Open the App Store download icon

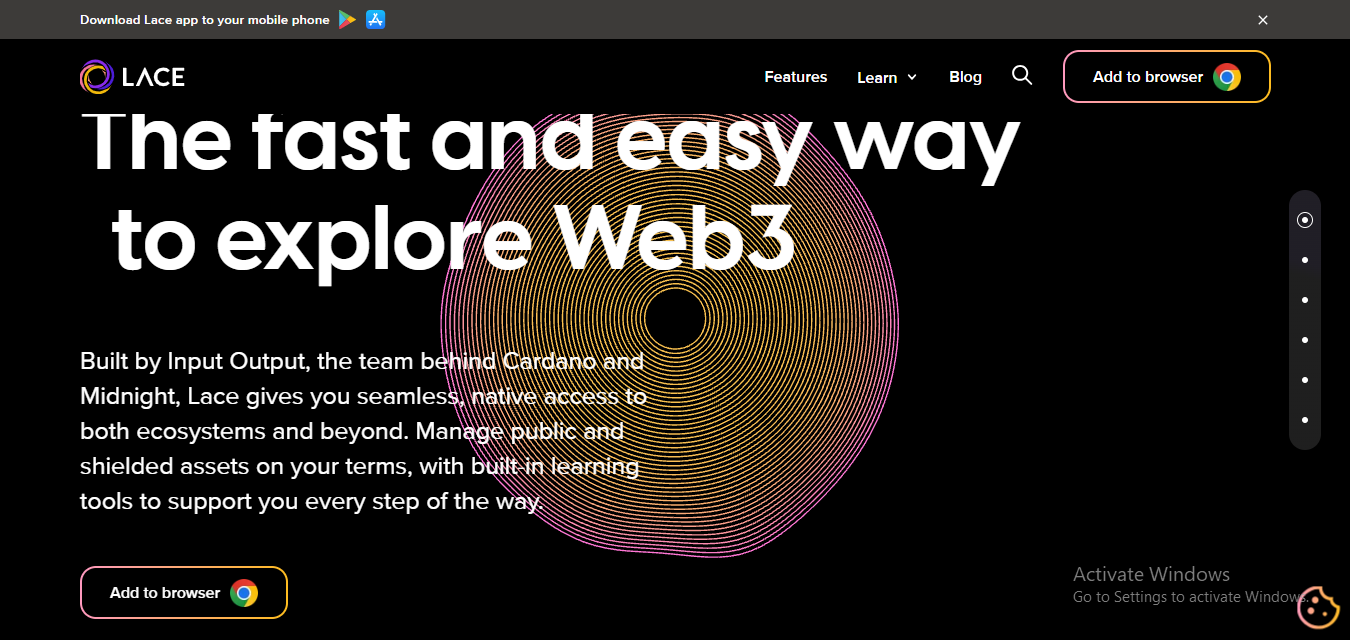pyautogui.click(x=376, y=19)
